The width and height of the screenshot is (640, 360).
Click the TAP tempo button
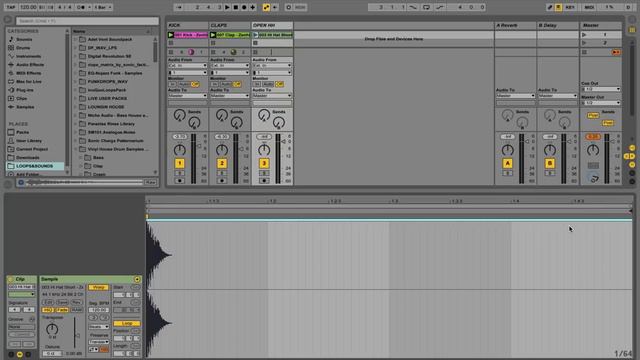[11, 7]
